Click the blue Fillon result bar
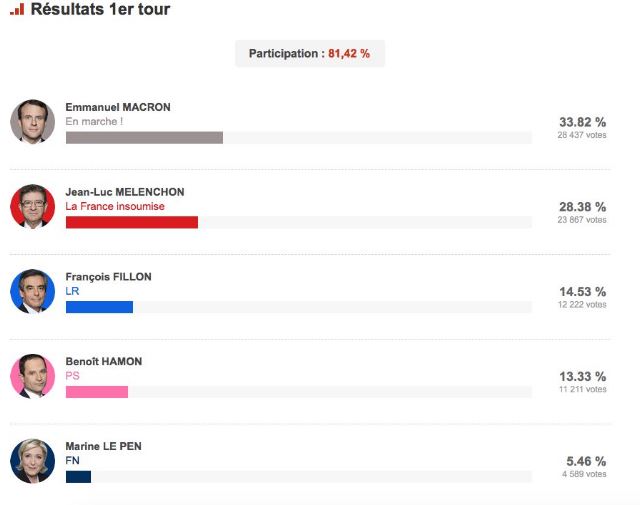Viewport: 640px width, 505px height. click(99, 307)
